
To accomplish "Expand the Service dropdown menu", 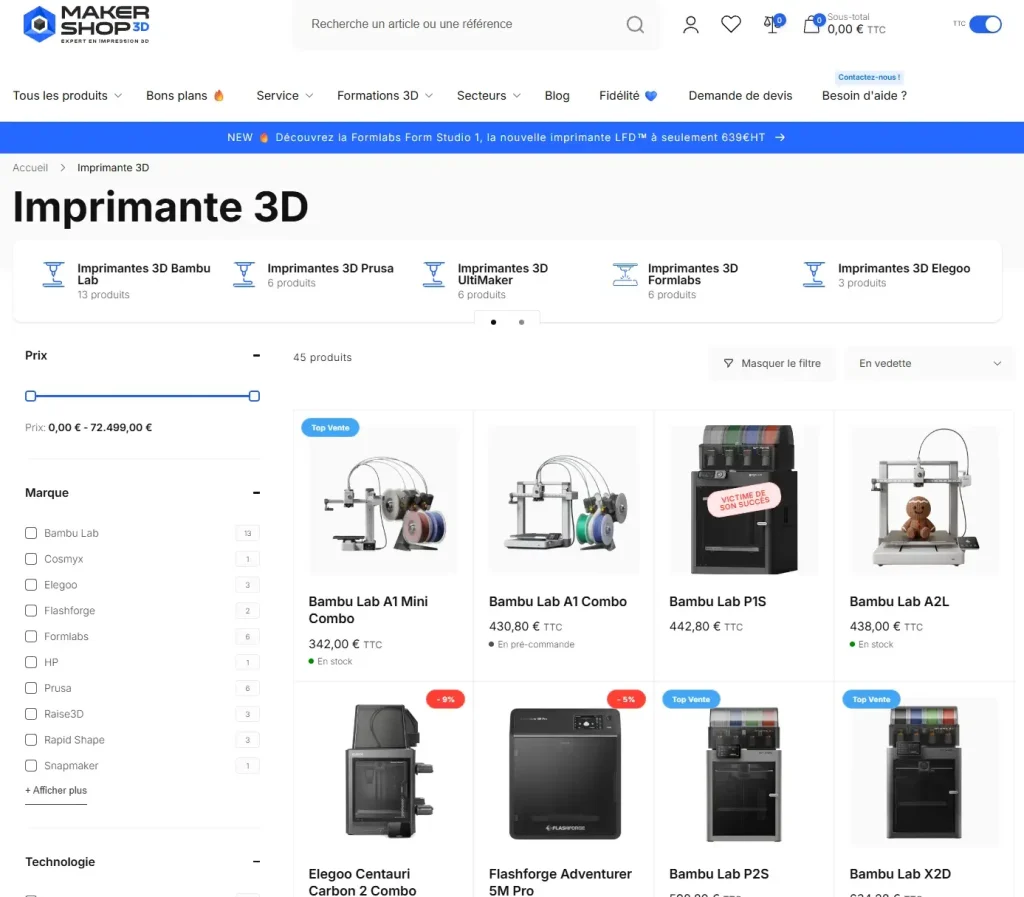I will (285, 95).
